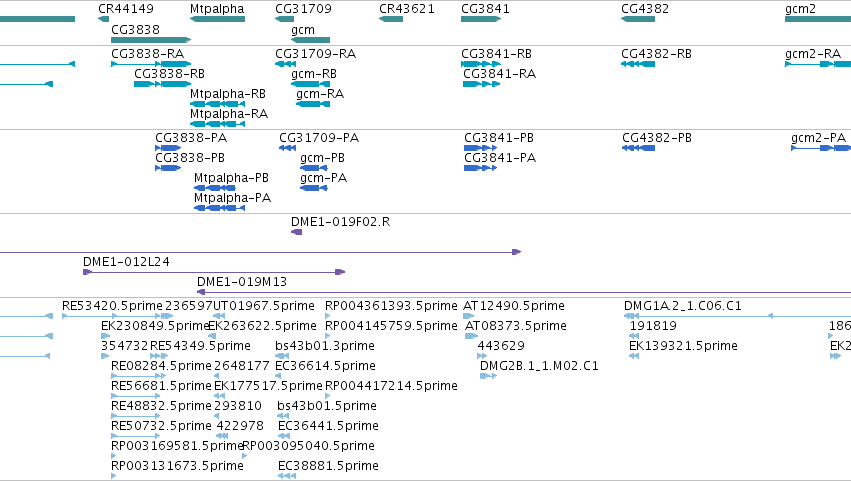851x481 pixels.
Task: Click the RP003095040.5prime EST label
Action: tap(308, 446)
